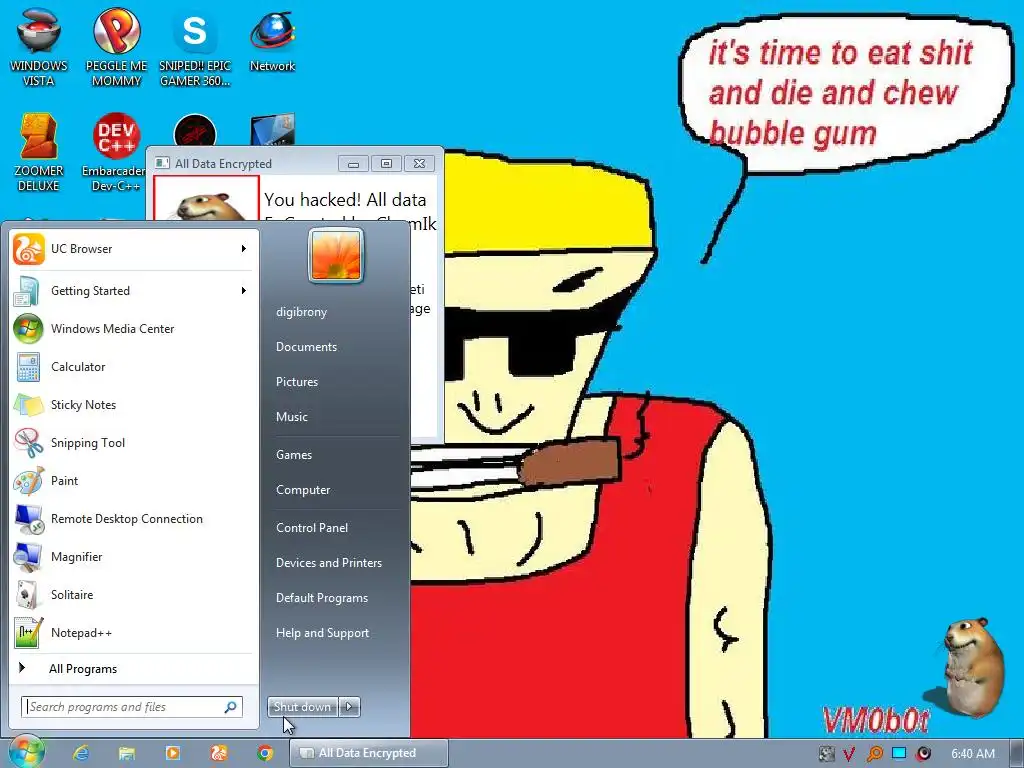Open Games from Start menu

[x=294, y=455]
